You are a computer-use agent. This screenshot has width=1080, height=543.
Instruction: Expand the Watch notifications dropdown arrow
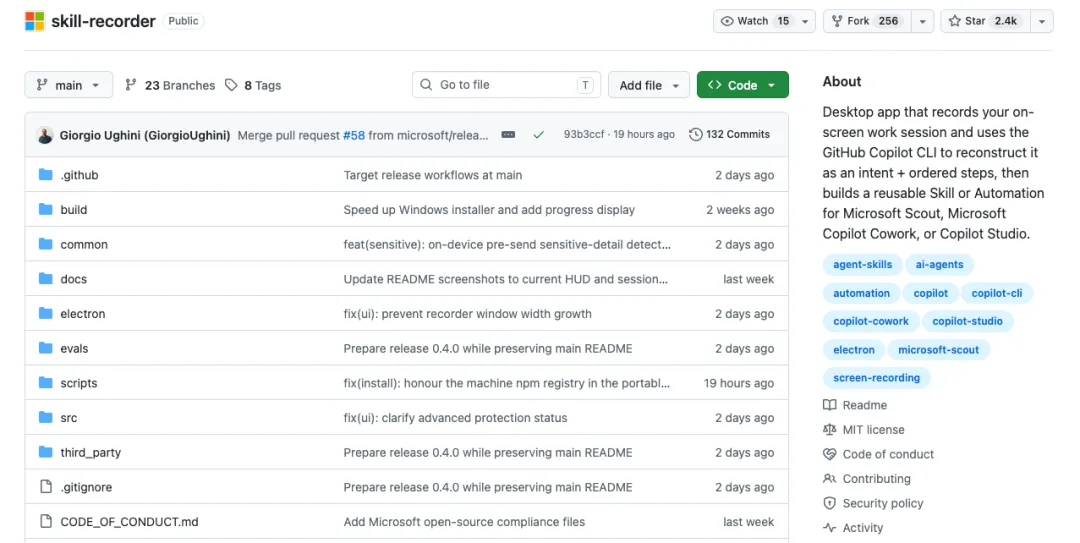click(x=805, y=21)
